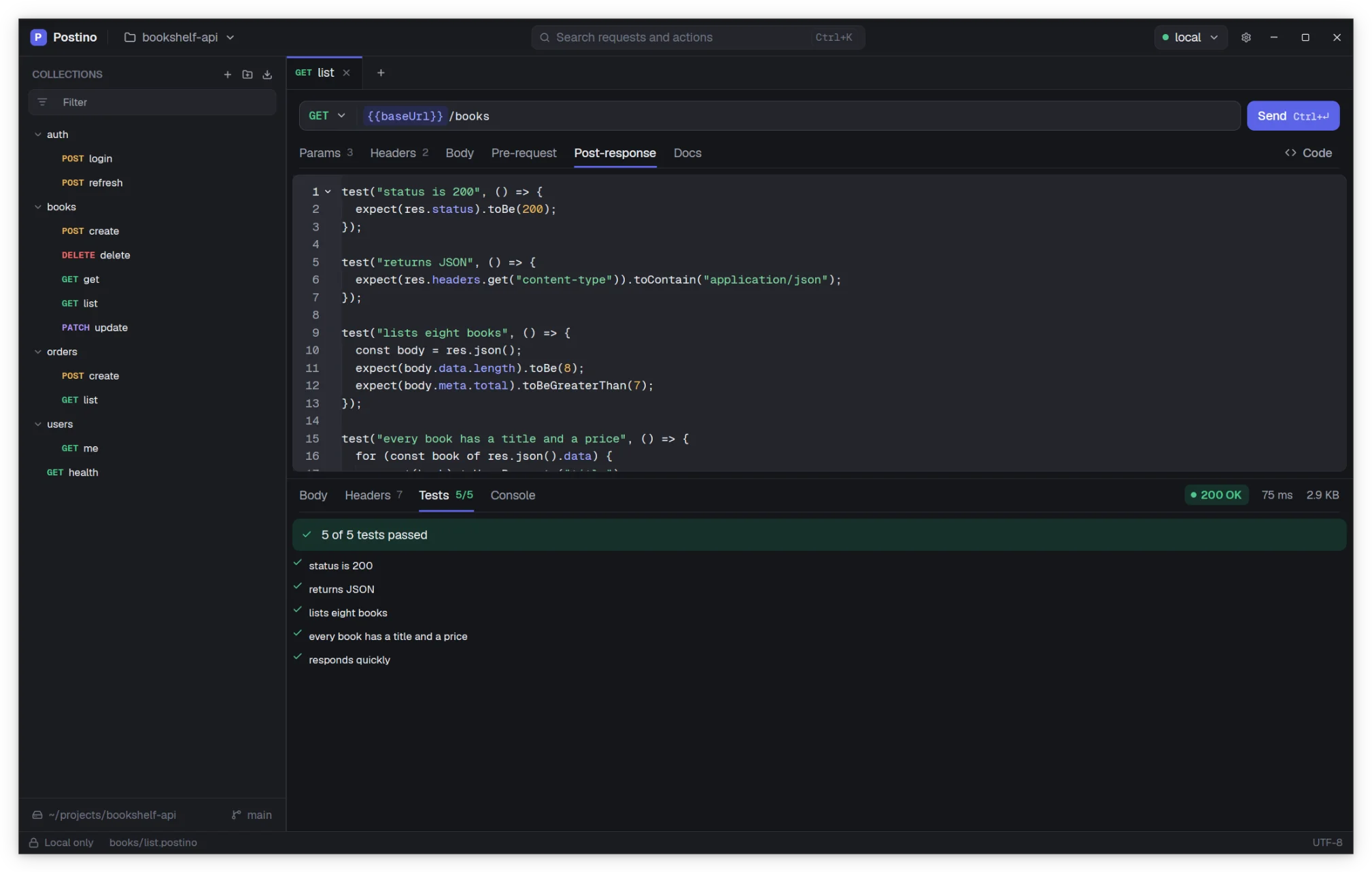This screenshot has height=872, width=1372.
Task: Open the Code snippet view
Action: pyautogui.click(x=1308, y=153)
